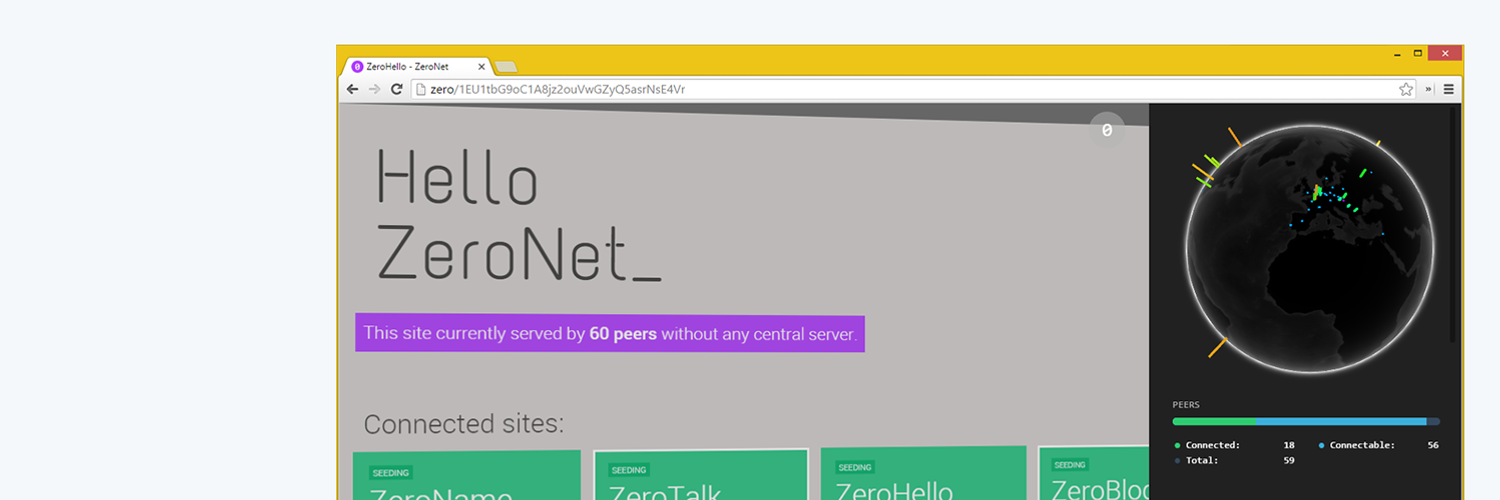
Task: Bookmark page using the star icon
Action: click(x=1406, y=89)
